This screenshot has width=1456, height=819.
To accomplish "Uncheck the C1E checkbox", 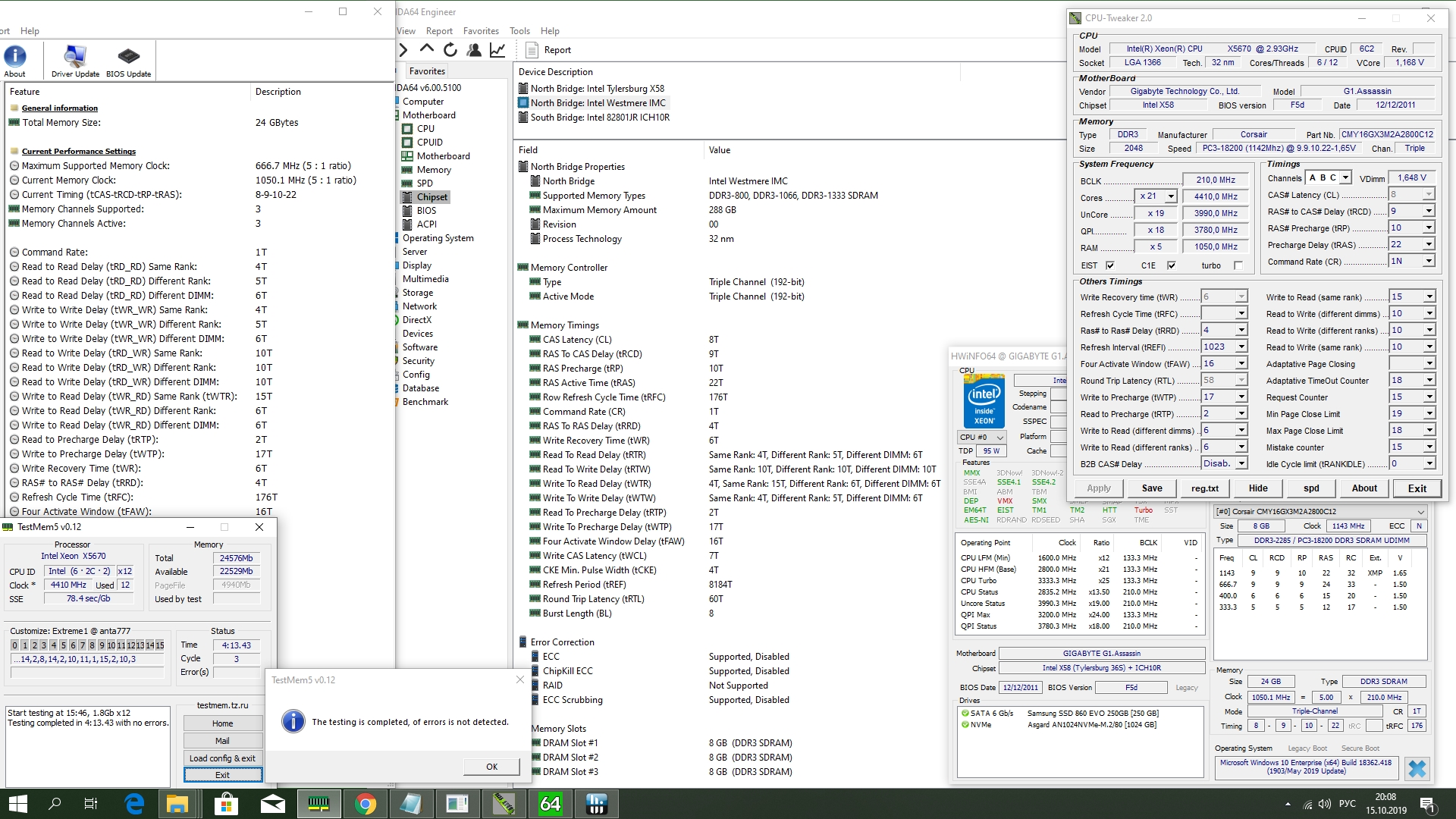I will coord(1171,265).
